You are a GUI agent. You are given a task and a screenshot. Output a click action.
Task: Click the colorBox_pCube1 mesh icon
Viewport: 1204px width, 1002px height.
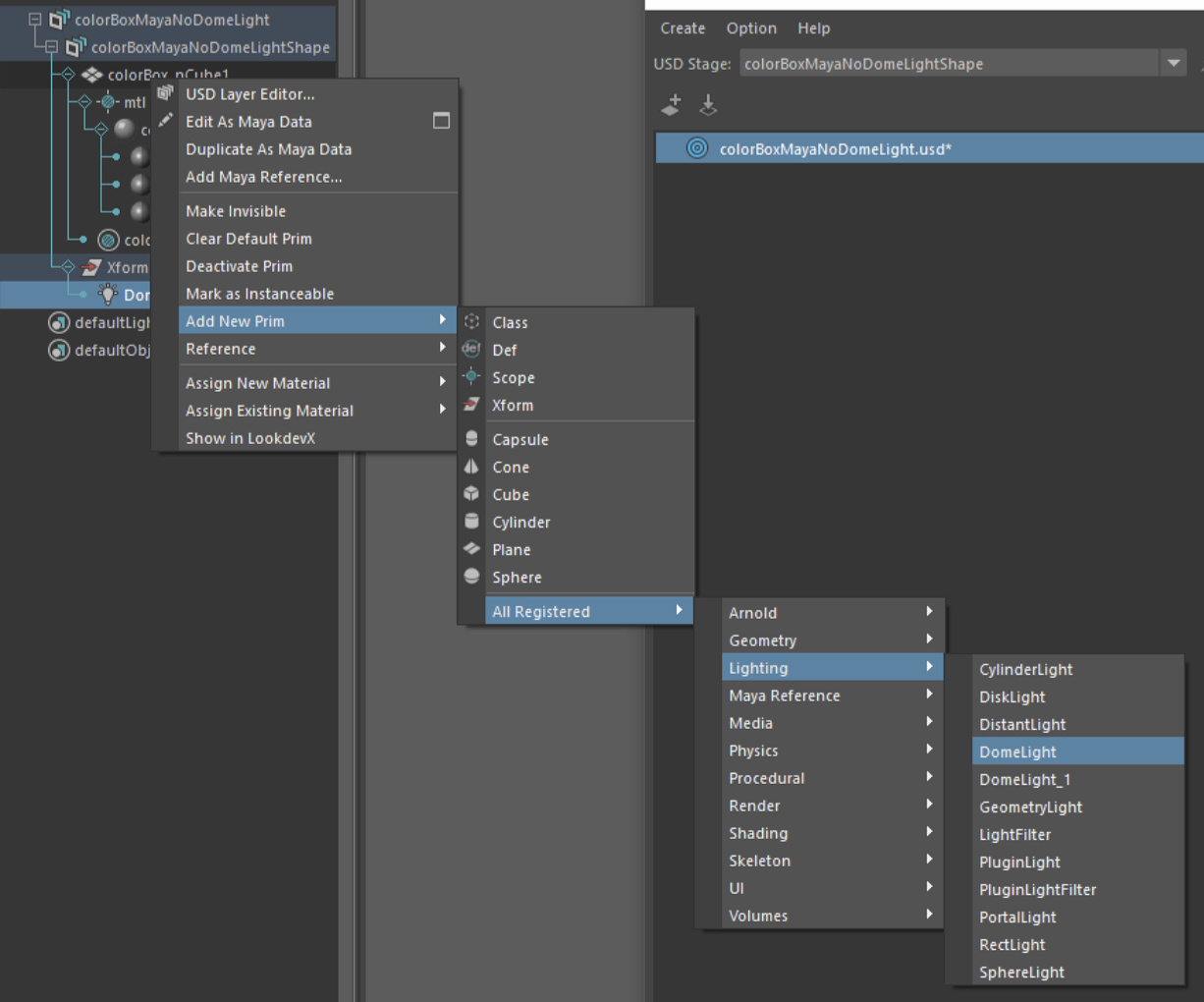coord(91,74)
